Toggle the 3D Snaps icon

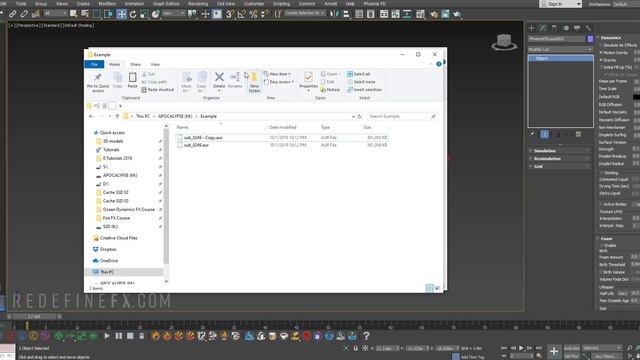pos(230,14)
